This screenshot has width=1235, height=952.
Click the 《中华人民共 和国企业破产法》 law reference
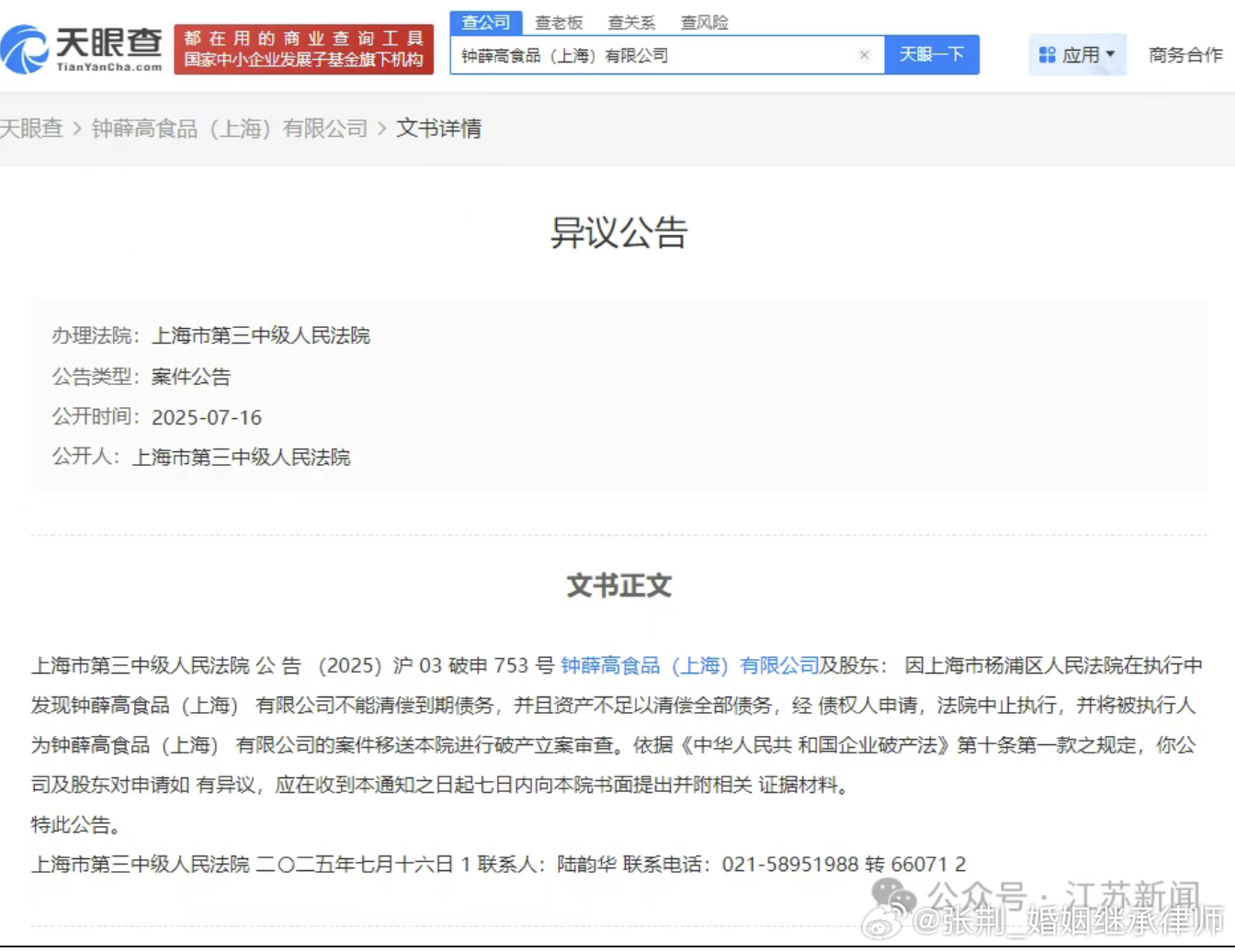point(812,744)
